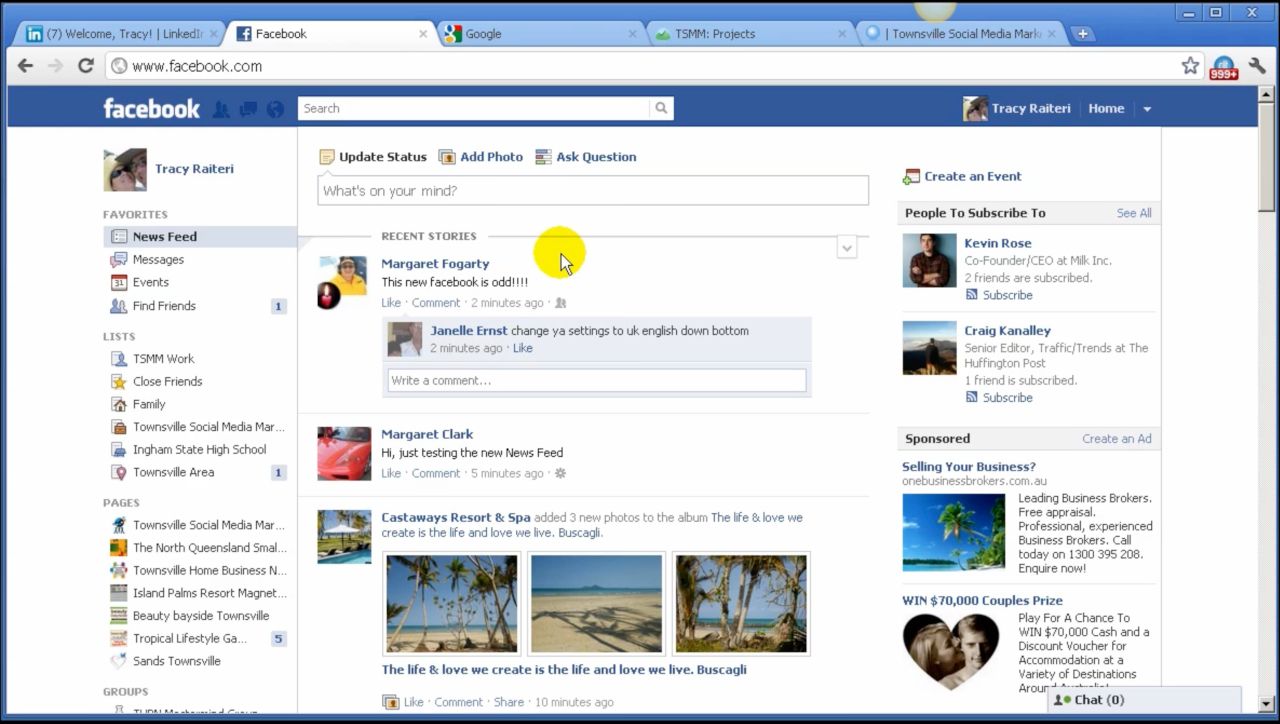1280x724 pixels.
Task: Open WIN $70,000 Couples Prize ad
Action: (x=982, y=601)
